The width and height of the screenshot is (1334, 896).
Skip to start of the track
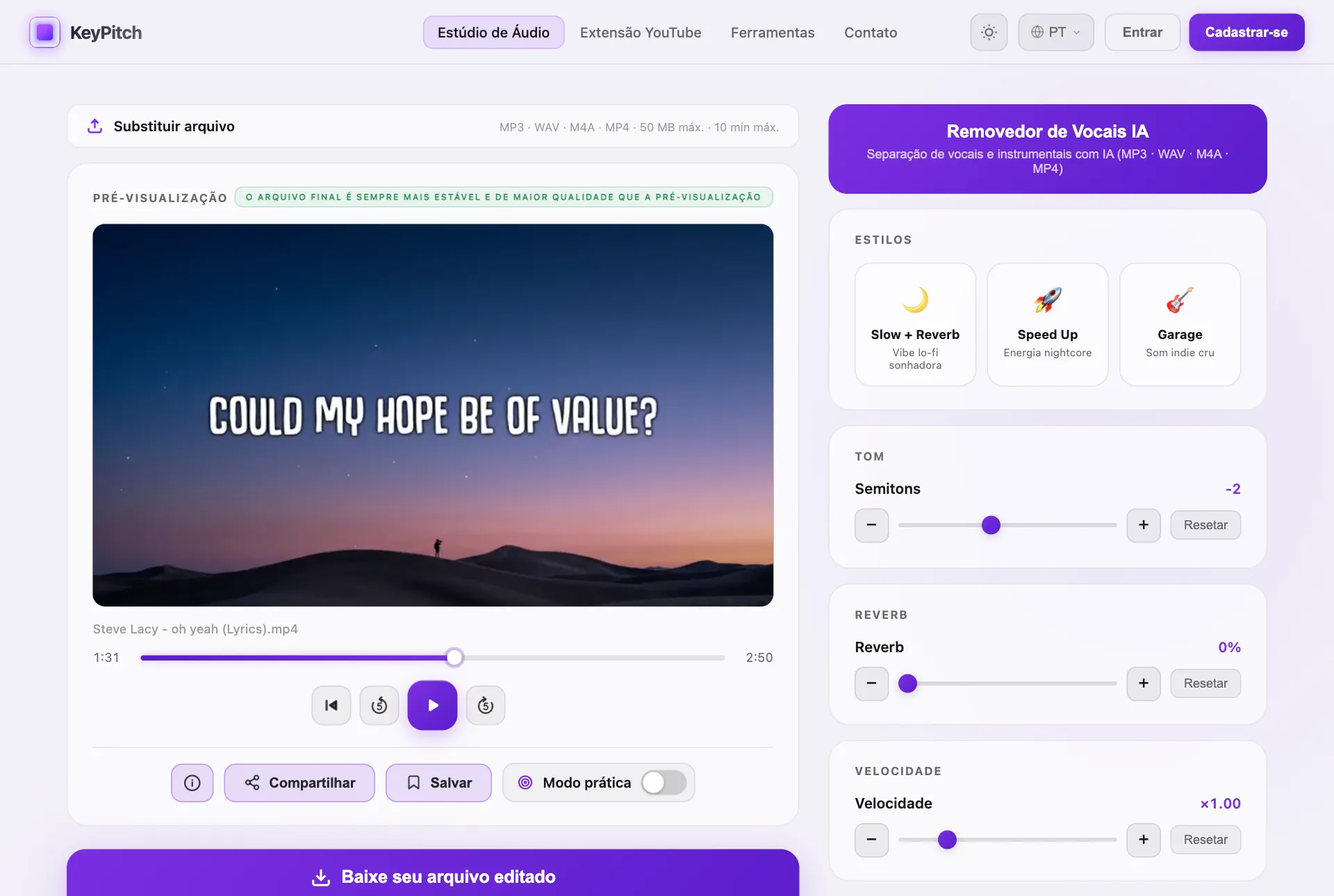click(331, 705)
